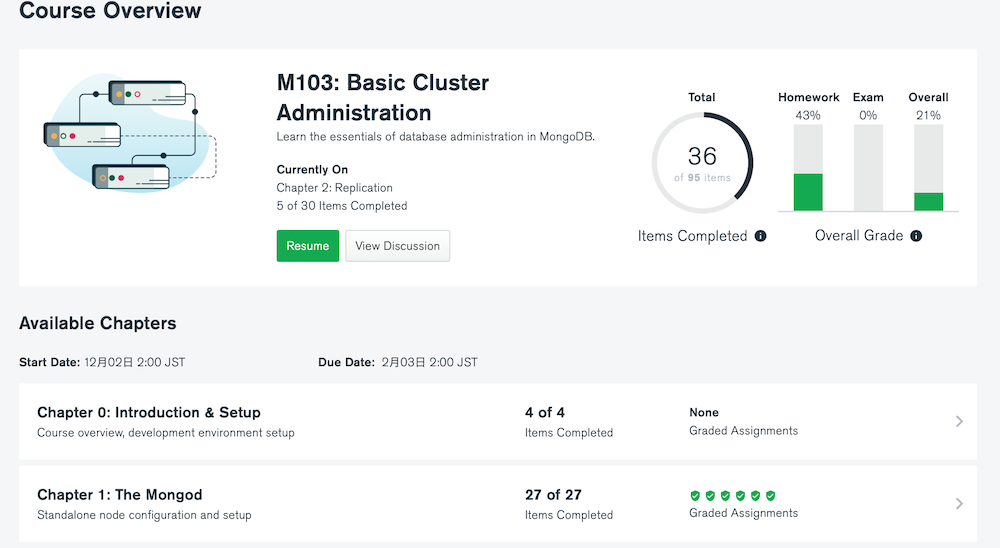Click '27 of 27' items completed text
This screenshot has width=1000, height=548.
(x=553, y=495)
